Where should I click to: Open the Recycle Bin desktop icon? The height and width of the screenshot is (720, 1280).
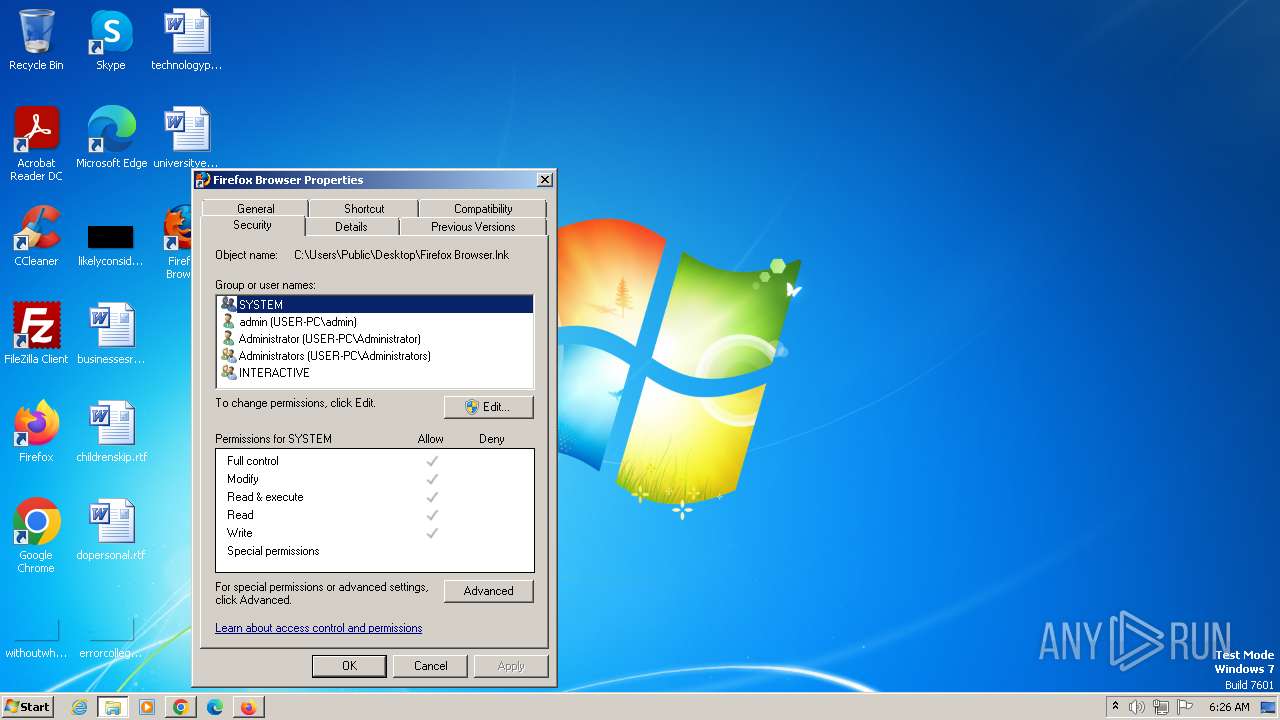pos(36,40)
